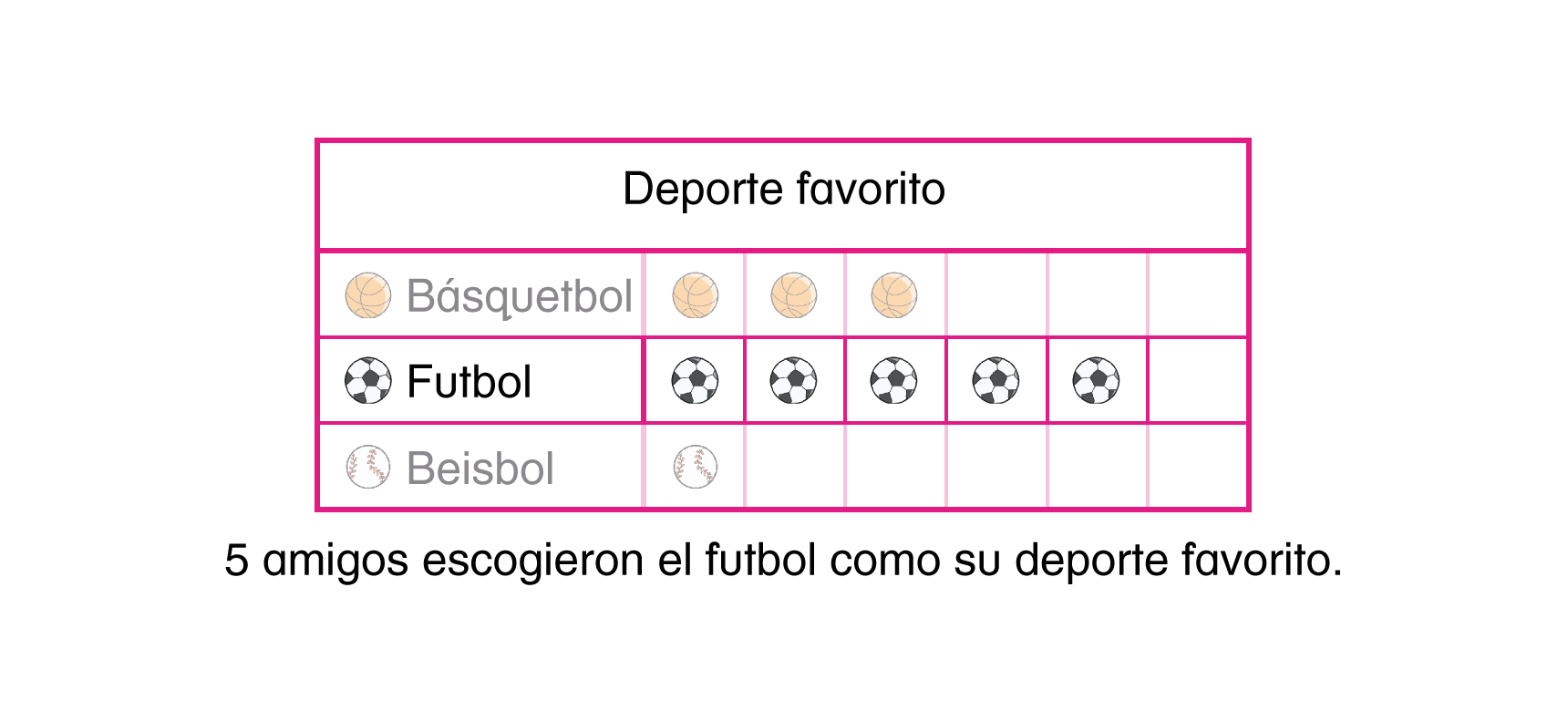The width and height of the screenshot is (1568, 711).
Task: Click the soccer ball beside the Futbol label
Action: click(x=367, y=381)
